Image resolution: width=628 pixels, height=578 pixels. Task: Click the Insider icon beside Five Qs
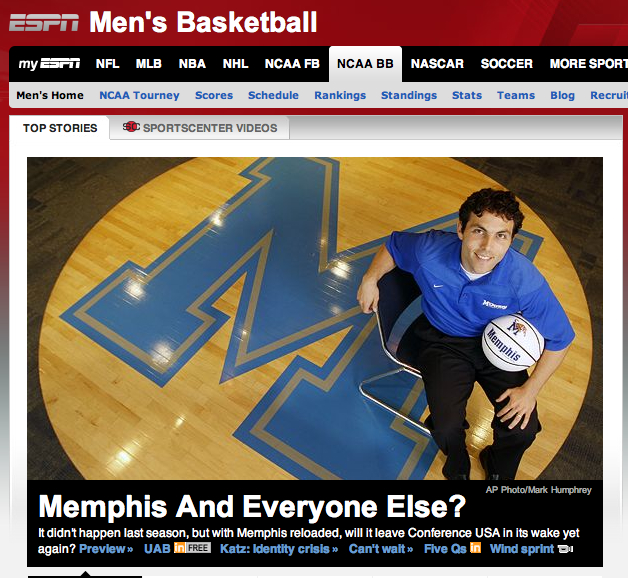click(475, 548)
